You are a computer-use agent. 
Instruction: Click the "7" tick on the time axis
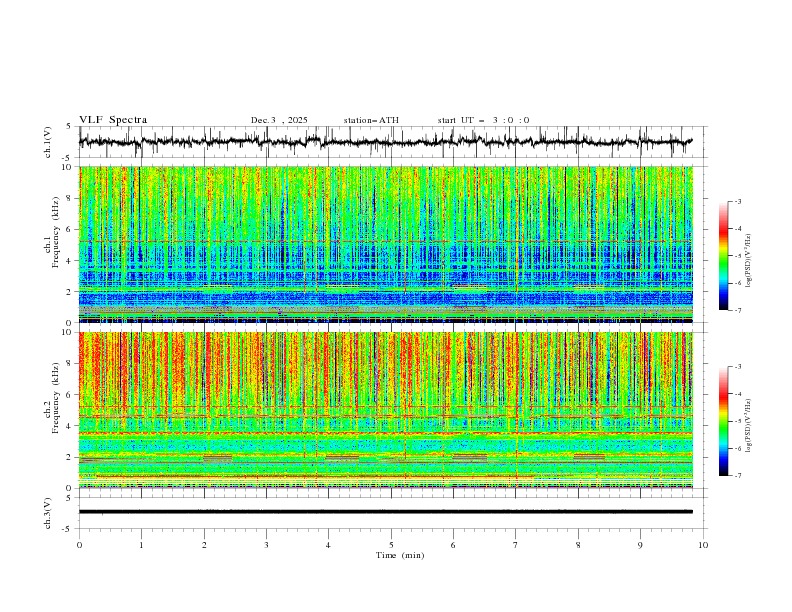coord(516,545)
